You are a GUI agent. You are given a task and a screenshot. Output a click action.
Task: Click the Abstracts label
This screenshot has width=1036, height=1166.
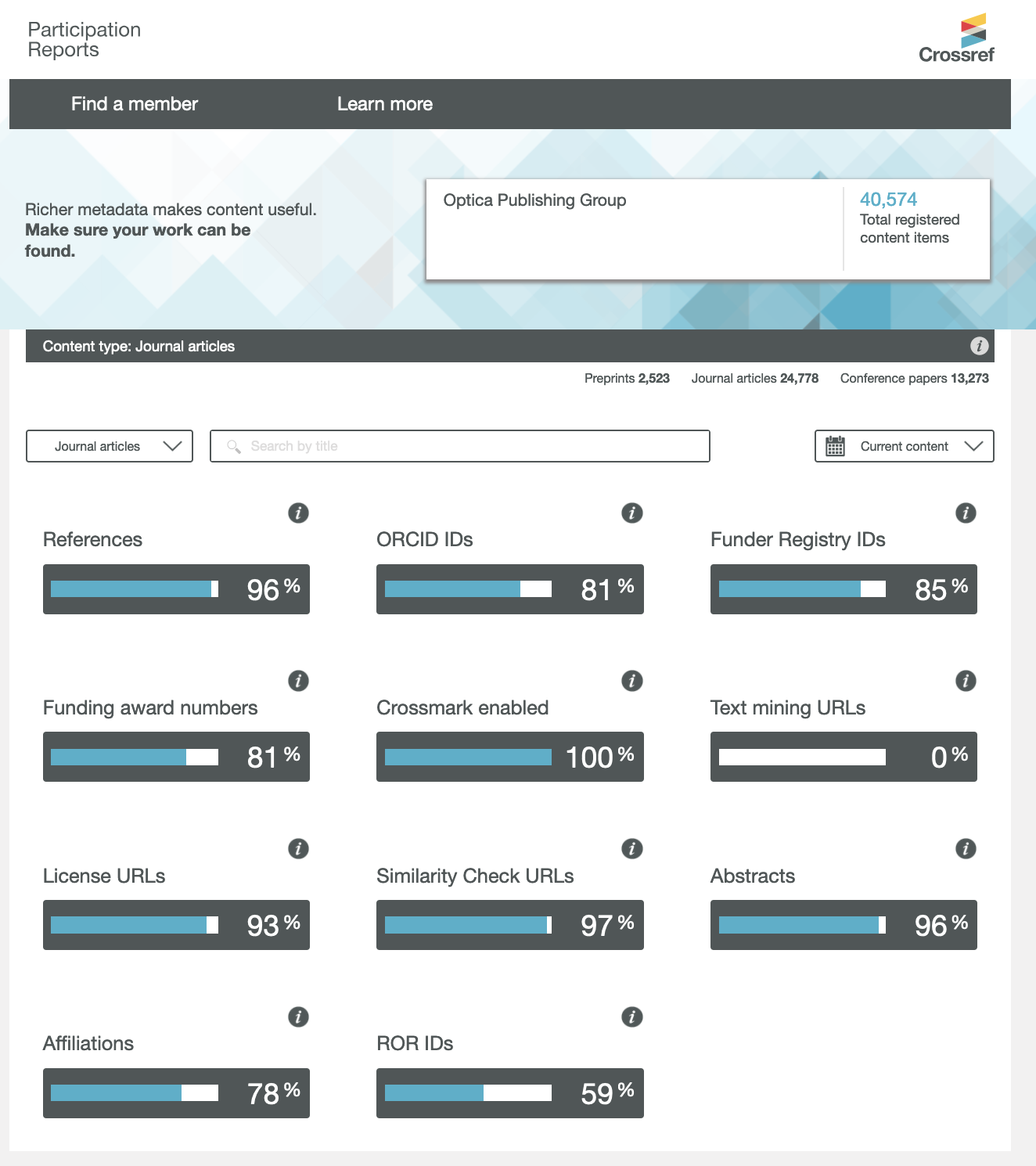[753, 876]
